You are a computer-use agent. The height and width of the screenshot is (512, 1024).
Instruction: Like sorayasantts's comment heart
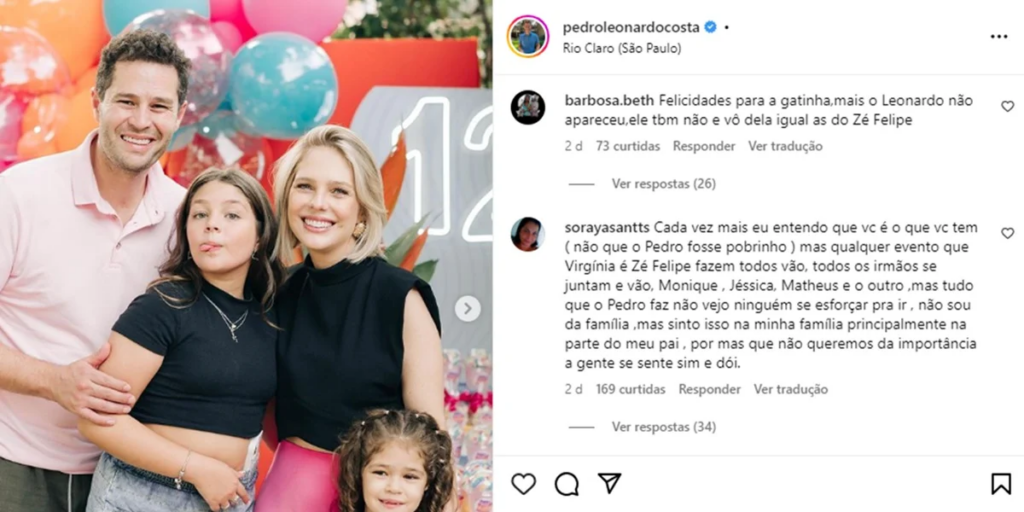pyautogui.click(x=1008, y=233)
